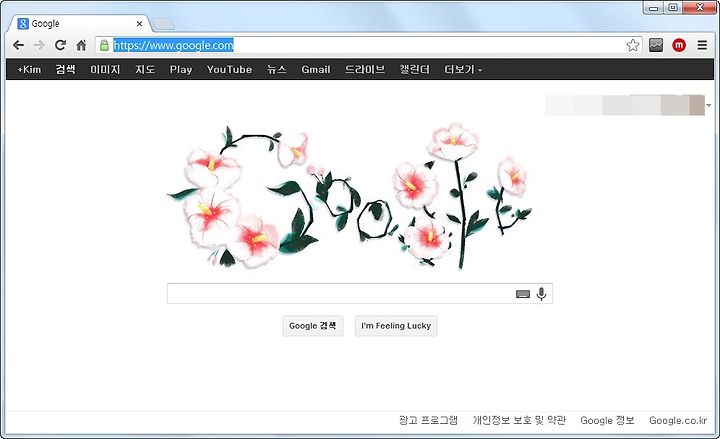Screen dimensions: 720x439
Task: Open the 검색 menu item
Action: click(65, 69)
